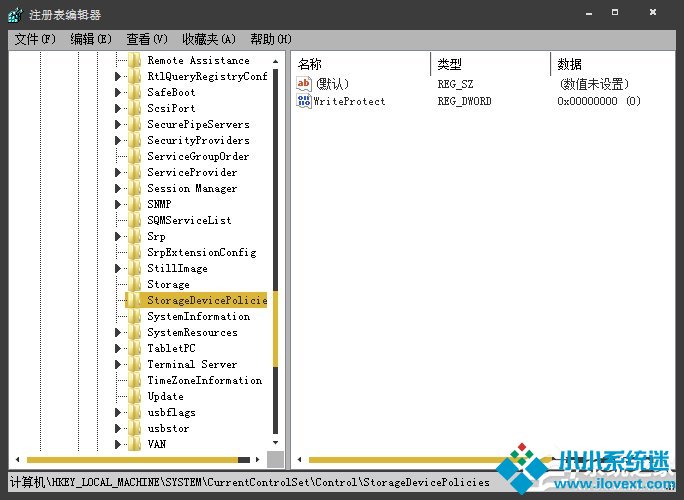Viewport: 684px width, 500px height.
Task: Expand the Srp tree node
Action: [x=118, y=236]
